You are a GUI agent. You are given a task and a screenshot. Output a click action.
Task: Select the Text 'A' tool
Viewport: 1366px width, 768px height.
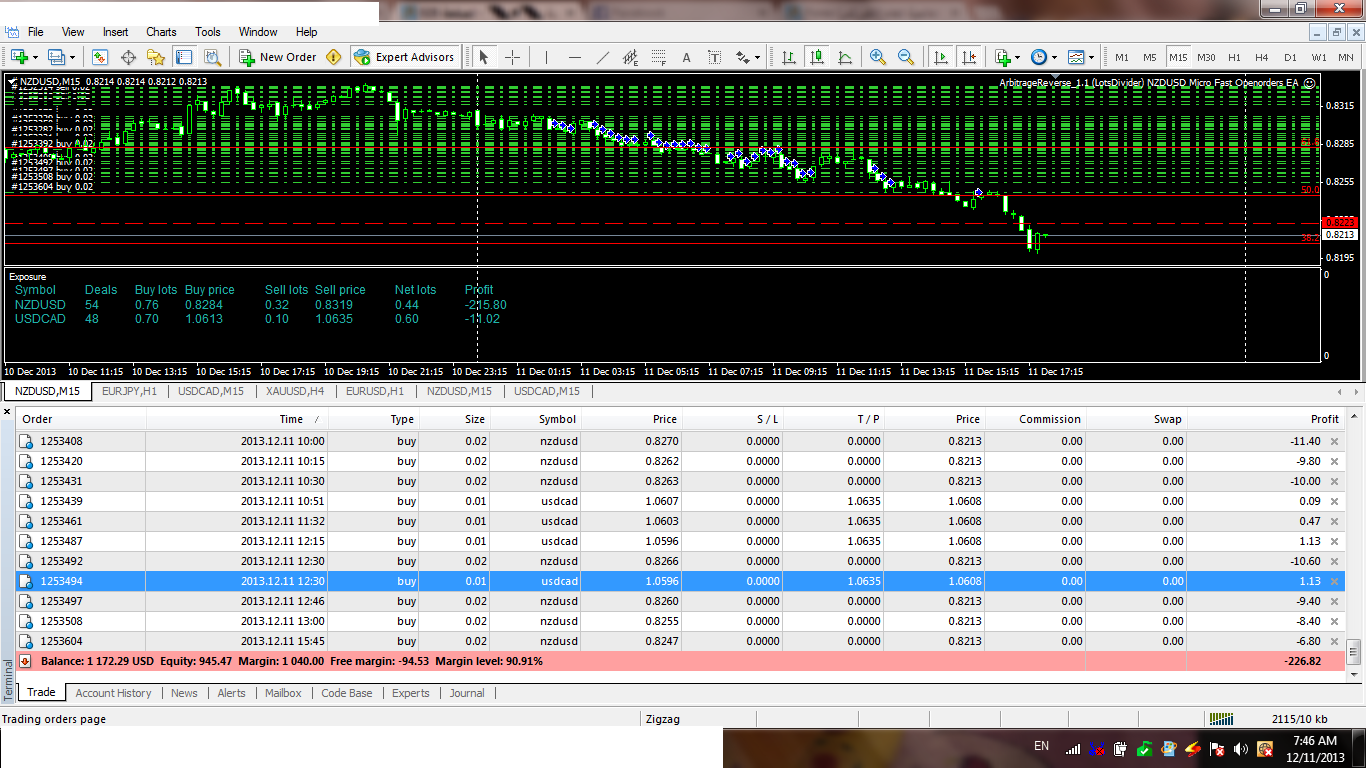pos(687,57)
